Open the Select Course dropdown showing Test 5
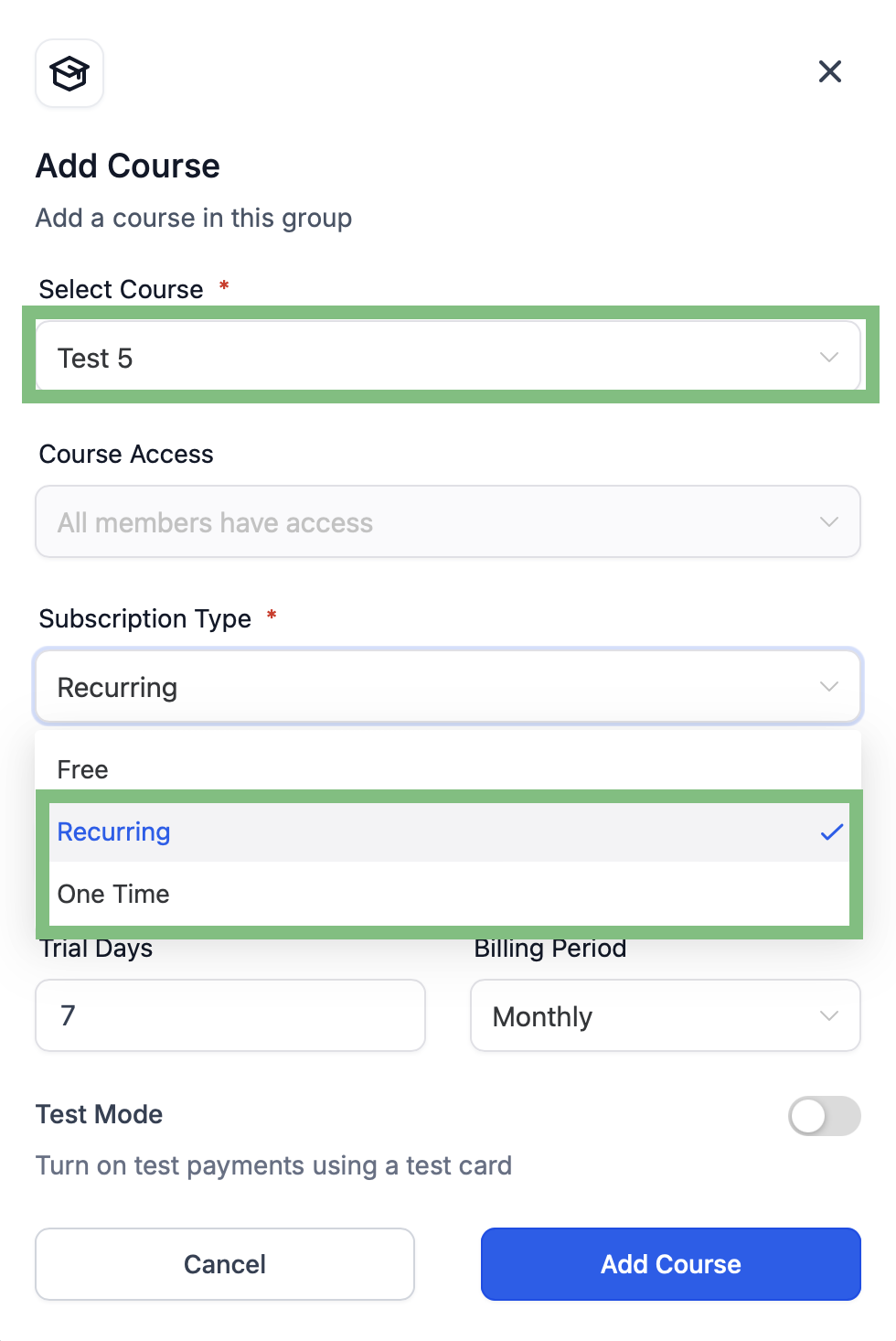 tap(448, 357)
